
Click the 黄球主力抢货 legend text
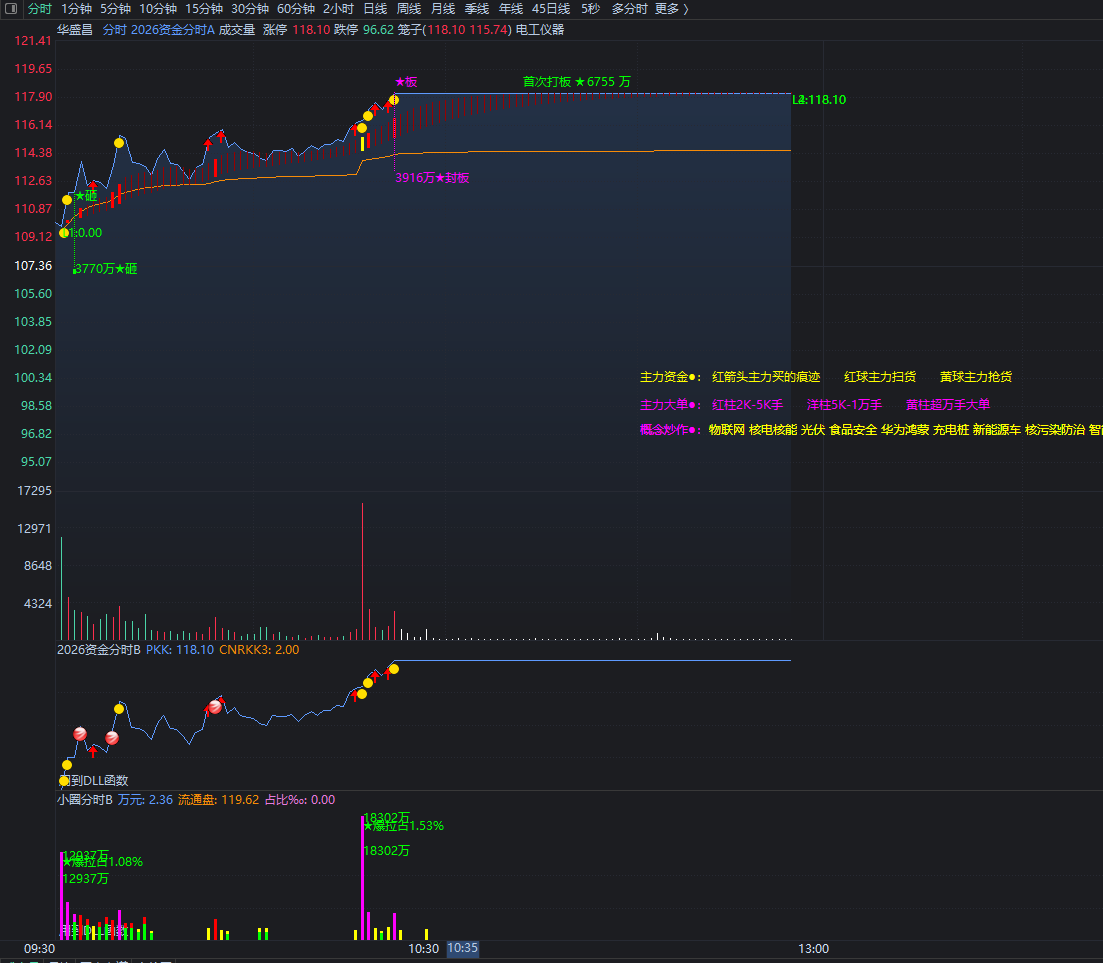click(x=976, y=377)
